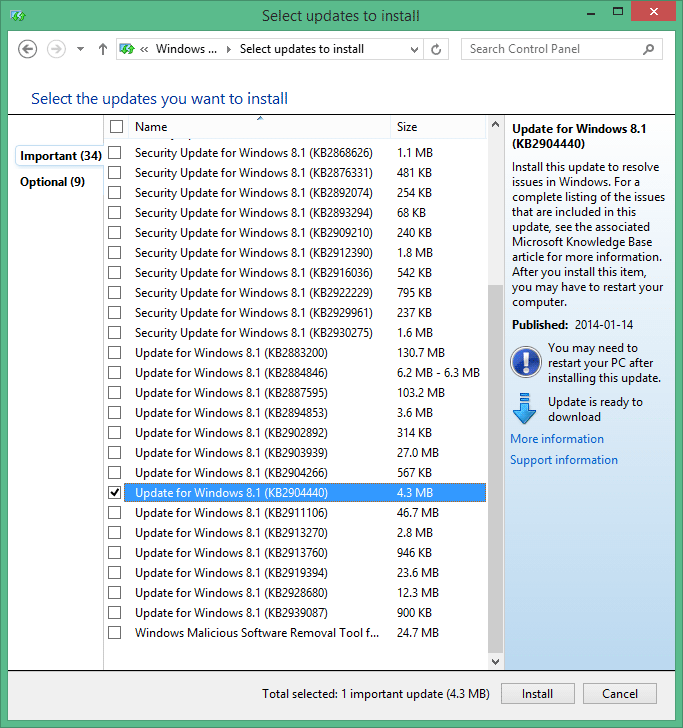This screenshot has width=683, height=728.
Task: Select row Security Update (KB2916036)
Action: 305,273
